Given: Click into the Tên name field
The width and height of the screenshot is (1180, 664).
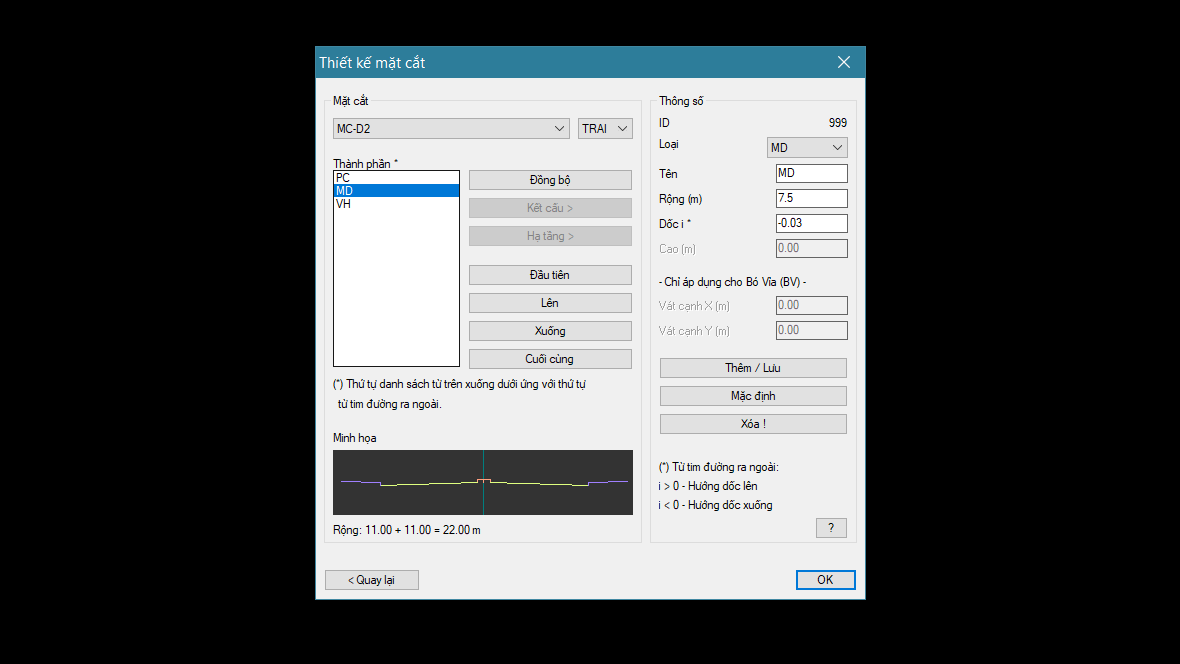Looking at the screenshot, I should tap(811, 173).
